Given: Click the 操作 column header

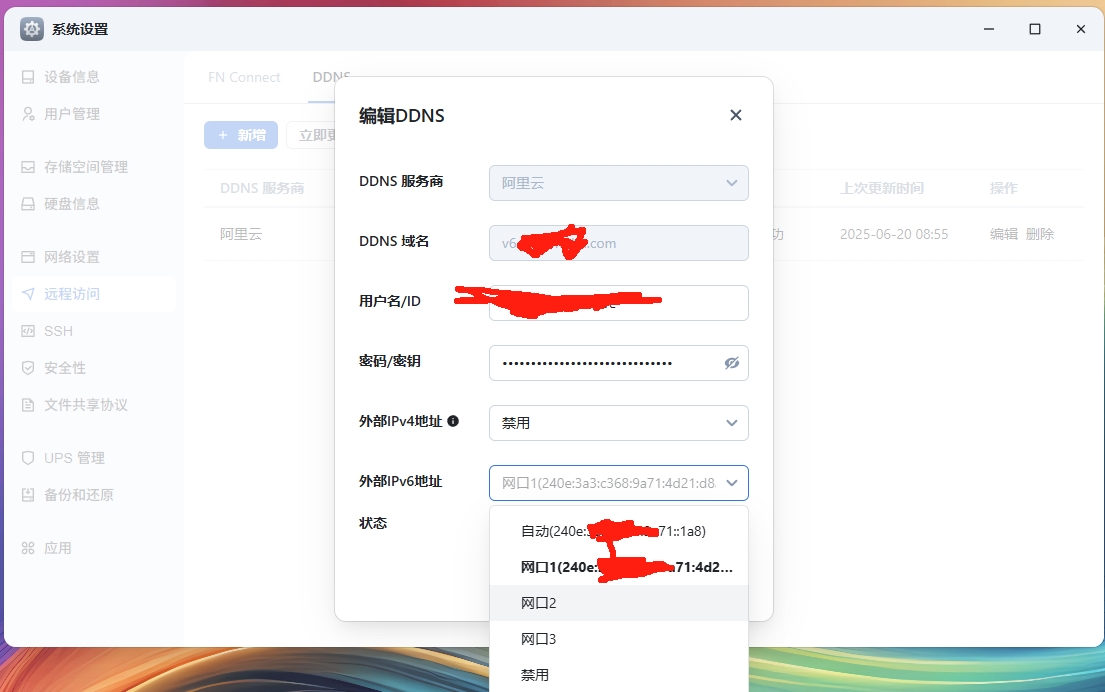Looking at the screenshot, I should point(1004,188).
